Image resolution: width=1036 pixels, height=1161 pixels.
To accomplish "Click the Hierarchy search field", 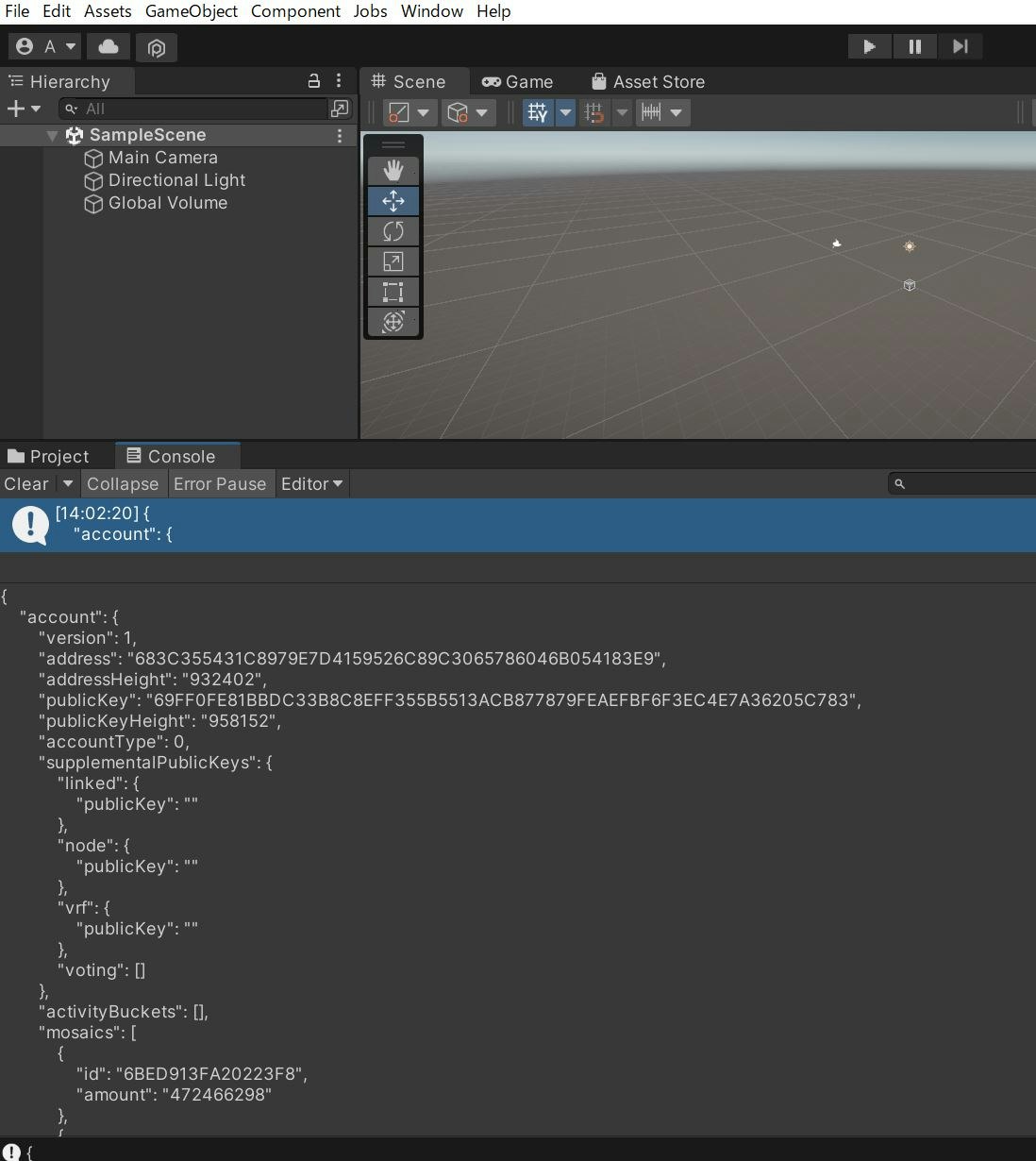I will tap(193, 109).
